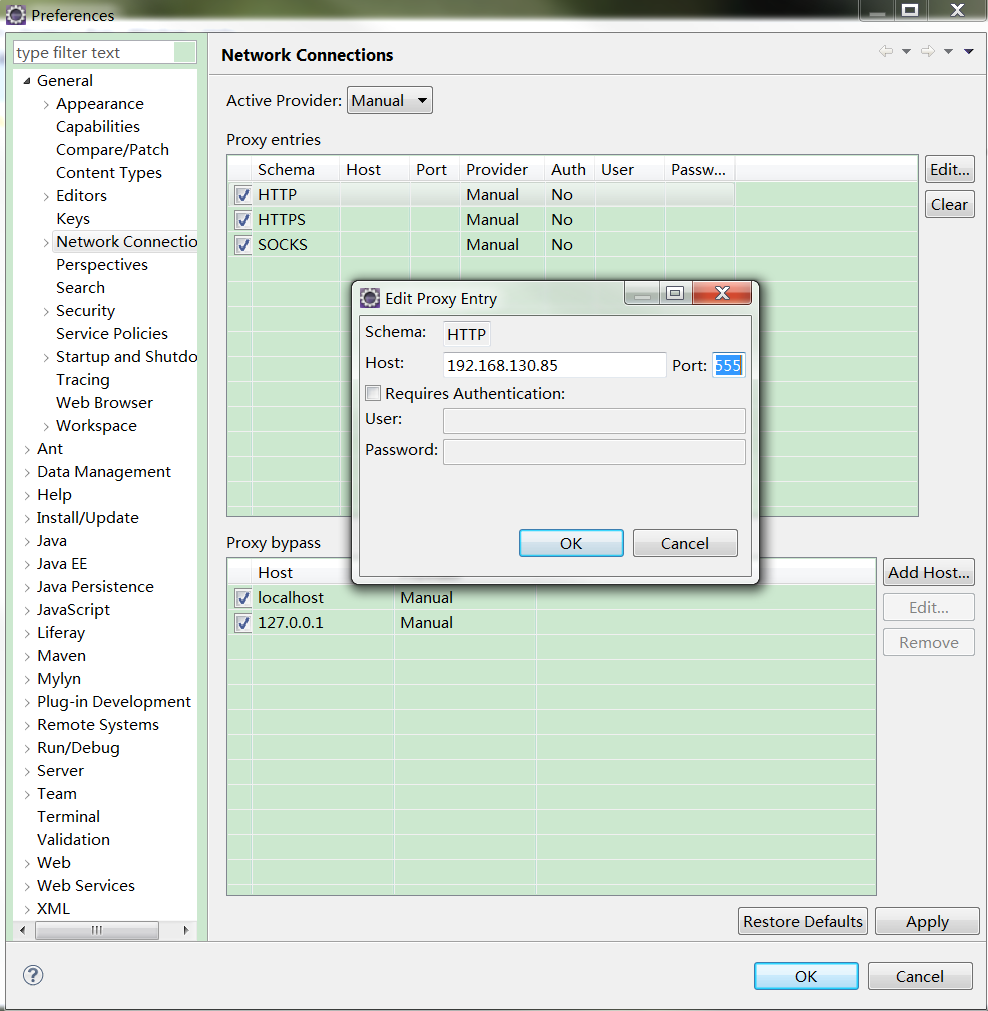Click the help question mark icon

pos(33,975)
